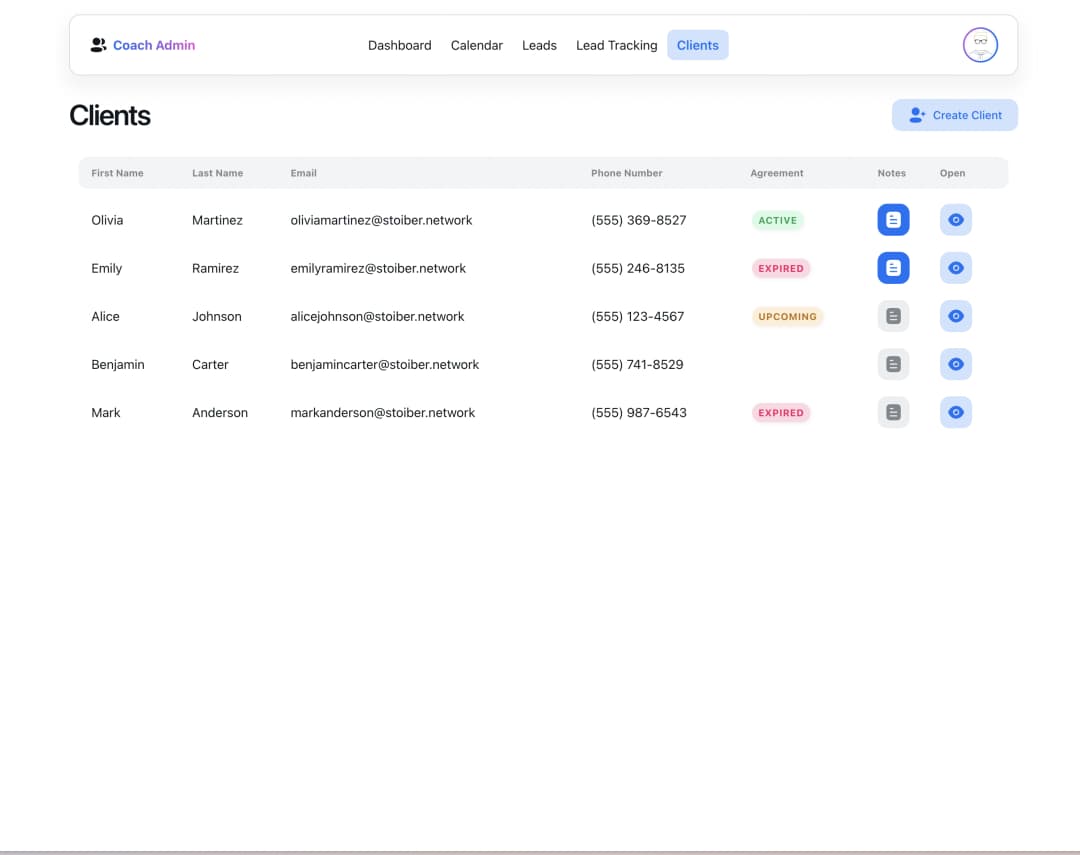
Task: Click the last name Anderson
Action: 220,413
